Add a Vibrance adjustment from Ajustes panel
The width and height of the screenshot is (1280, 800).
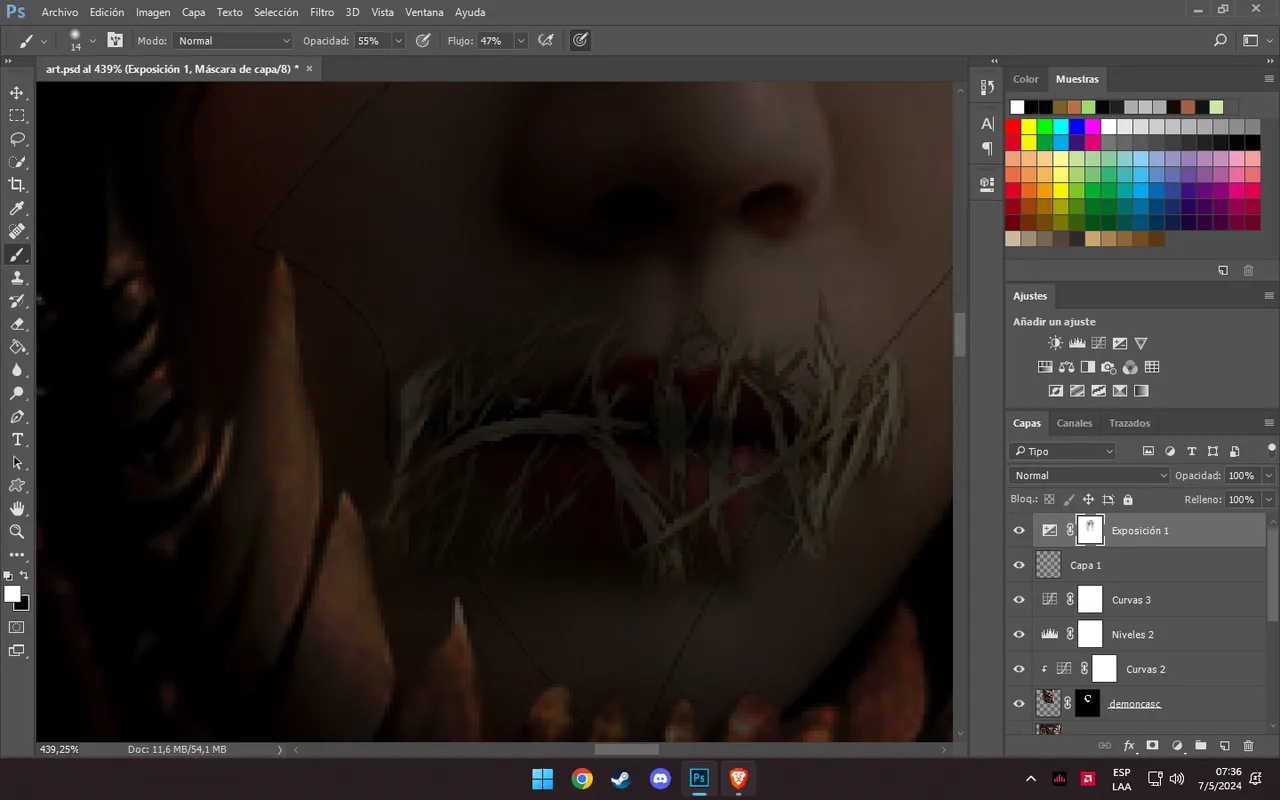[1141, 343]
